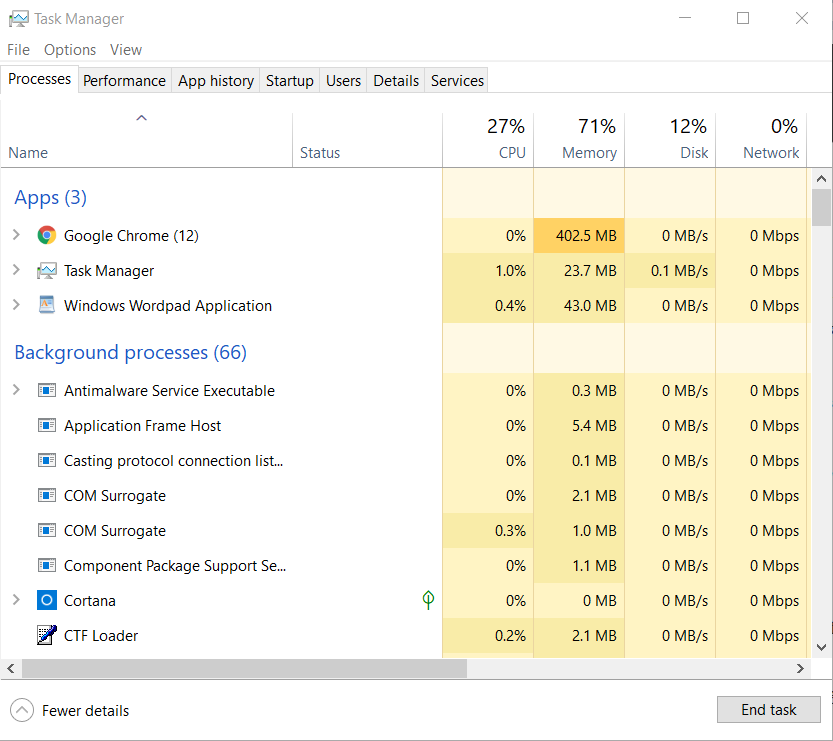This screenshot has height=741, width=833.
Task: Select the CTF Loader process name
Action: coord(101,636)
